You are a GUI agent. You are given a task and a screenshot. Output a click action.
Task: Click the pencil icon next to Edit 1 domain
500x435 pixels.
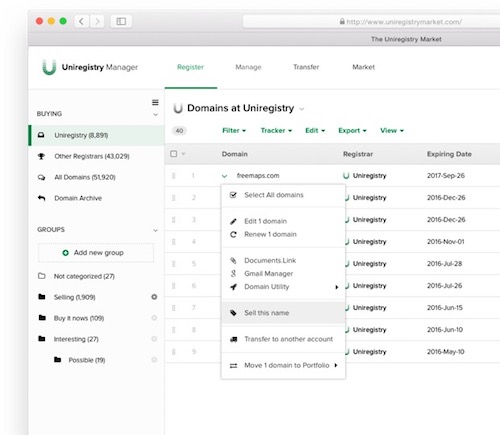point(233,221)
